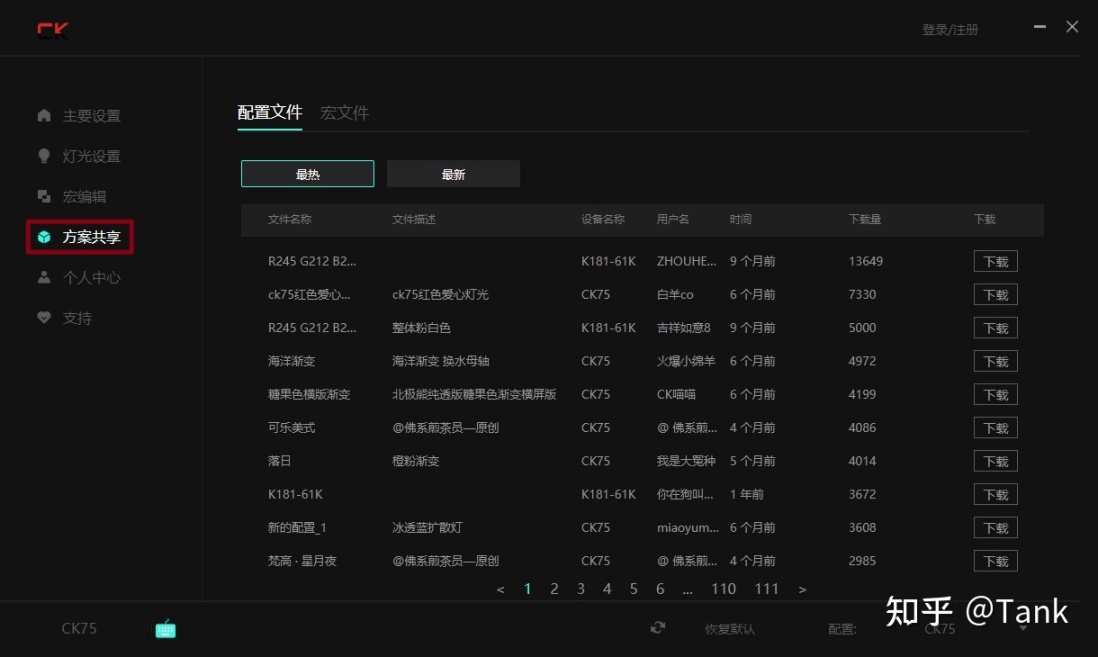The image size is (1098, 657).
Task: Click the download count 13649
Action: click(x=866, y=261)
